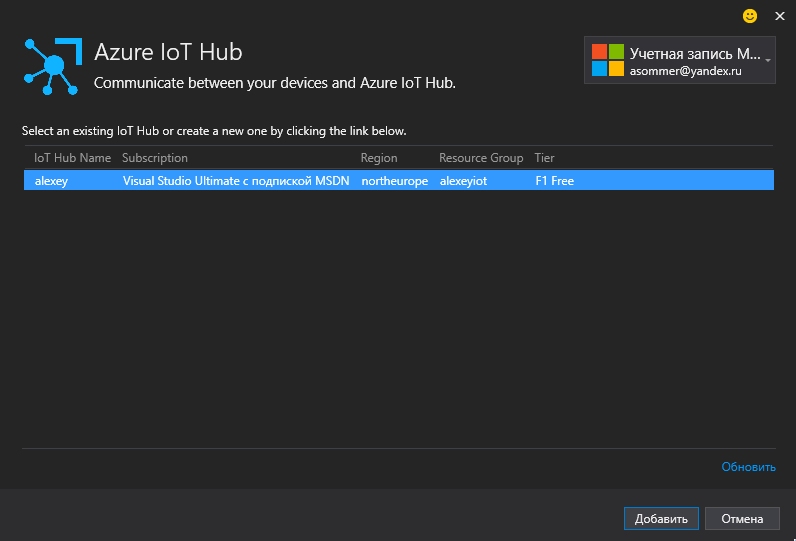
Task: Close the Azure IoT Hub dialog
Action: (780, 16)
